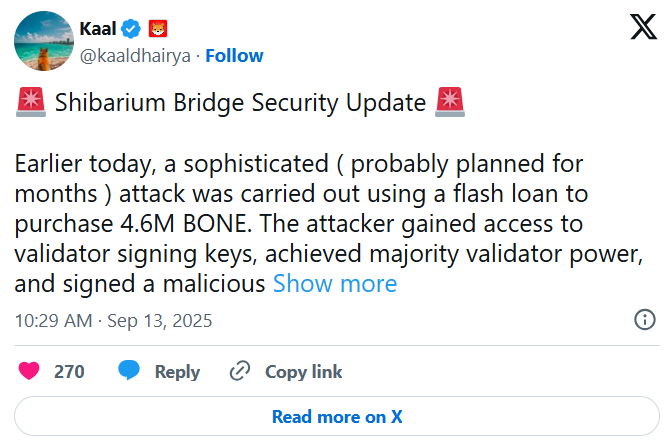
Task: Open Kaal's profile avatar picture
Action: coord(40,43)
